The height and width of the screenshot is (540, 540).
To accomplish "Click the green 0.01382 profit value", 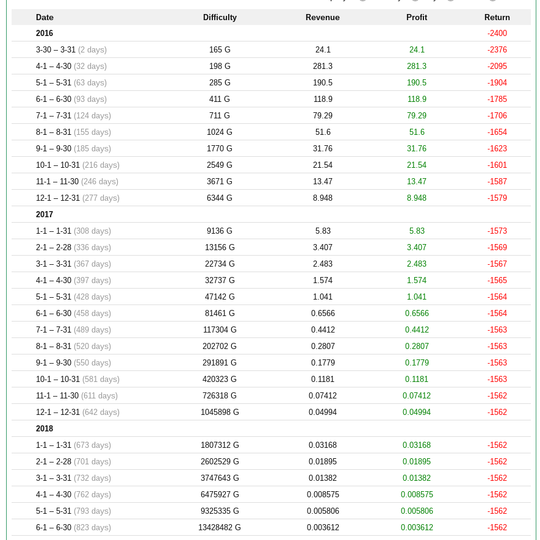I will tap(417, 478).
